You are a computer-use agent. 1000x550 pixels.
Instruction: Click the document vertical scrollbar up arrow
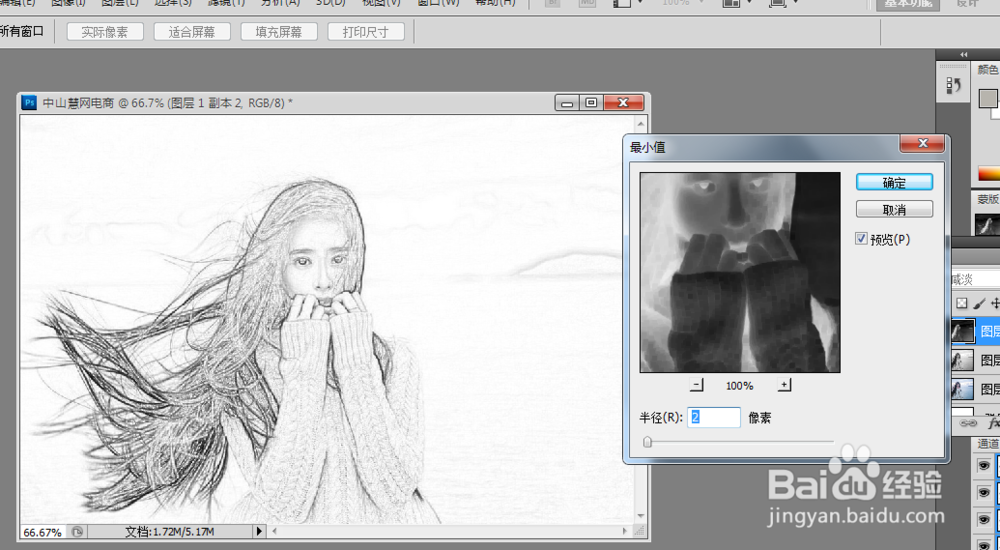[x=641, y=123]
